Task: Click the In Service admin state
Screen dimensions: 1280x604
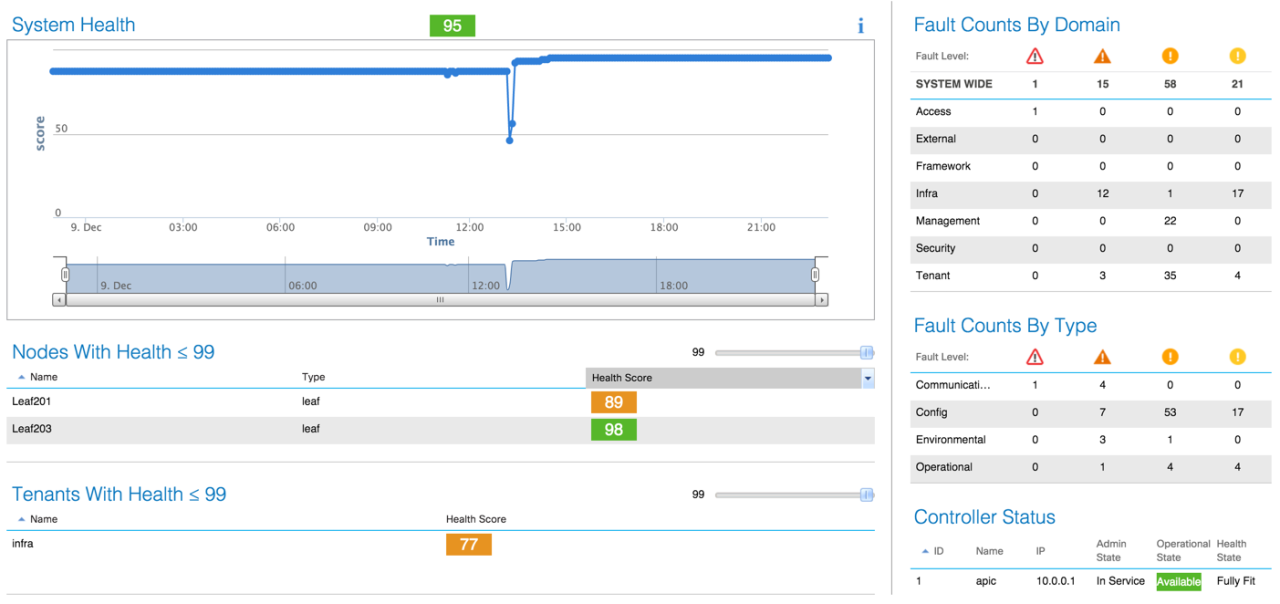Action: pos(1120,581)
